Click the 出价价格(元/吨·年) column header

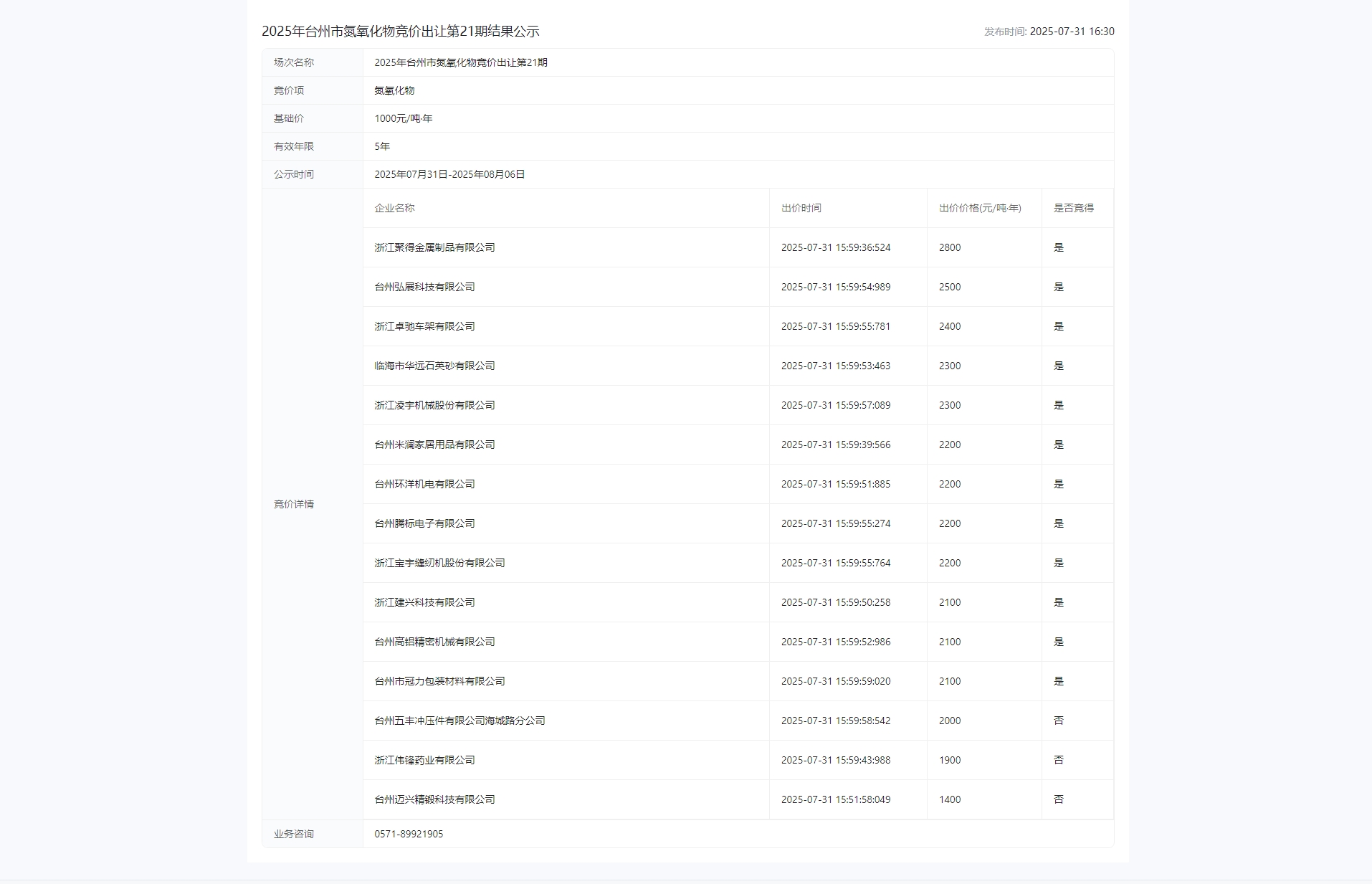pos(980,209)
